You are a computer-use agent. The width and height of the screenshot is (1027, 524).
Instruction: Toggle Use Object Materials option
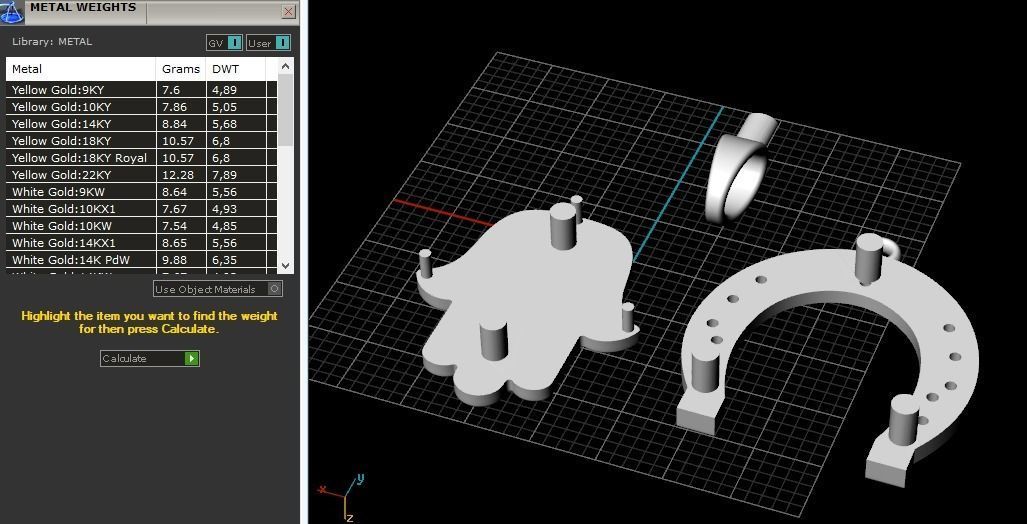point(217,289)
